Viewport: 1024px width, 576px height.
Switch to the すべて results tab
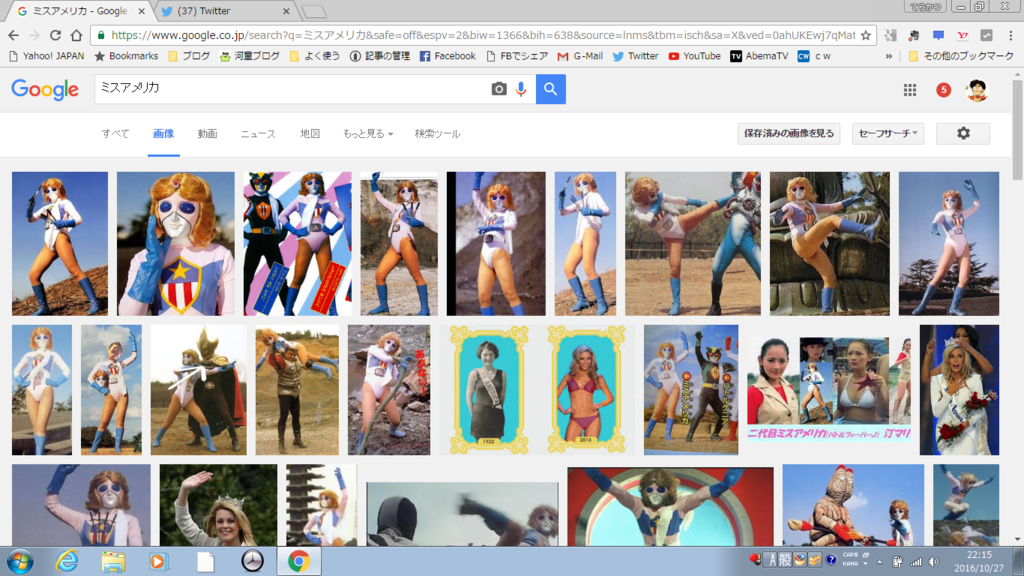click(115, 133)
